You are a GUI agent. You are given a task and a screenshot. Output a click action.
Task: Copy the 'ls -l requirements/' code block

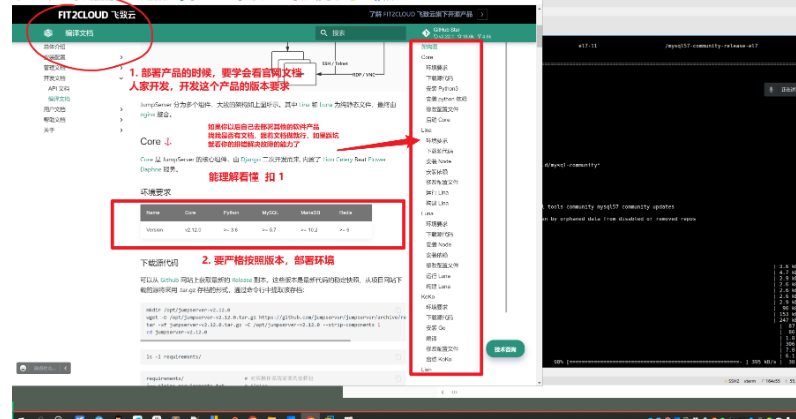click(399, 357)
